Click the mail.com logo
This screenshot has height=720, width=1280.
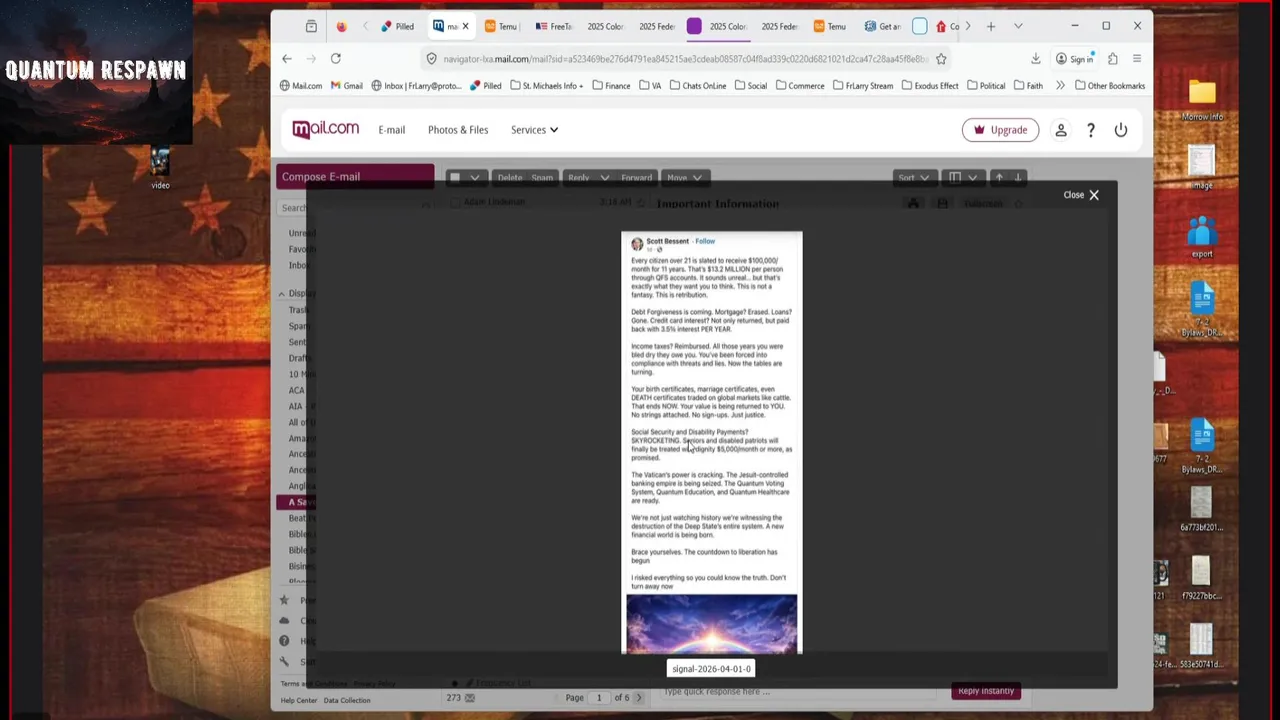pyautogui.click(x=325, y=129)
